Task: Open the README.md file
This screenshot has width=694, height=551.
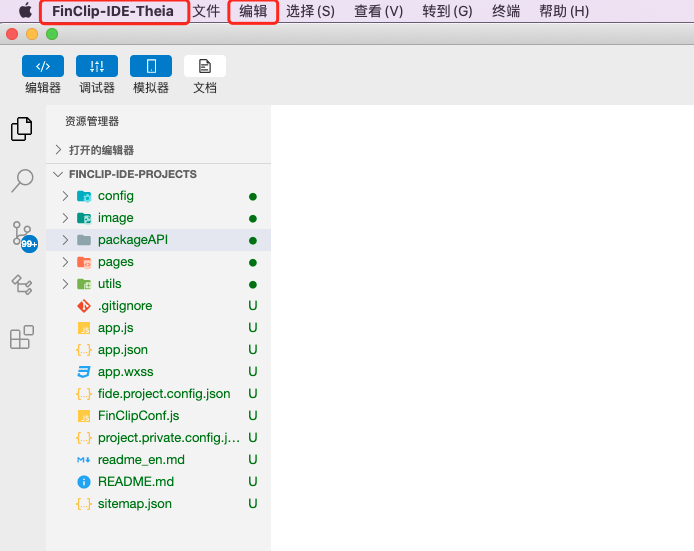Action: tap(136, 482)
